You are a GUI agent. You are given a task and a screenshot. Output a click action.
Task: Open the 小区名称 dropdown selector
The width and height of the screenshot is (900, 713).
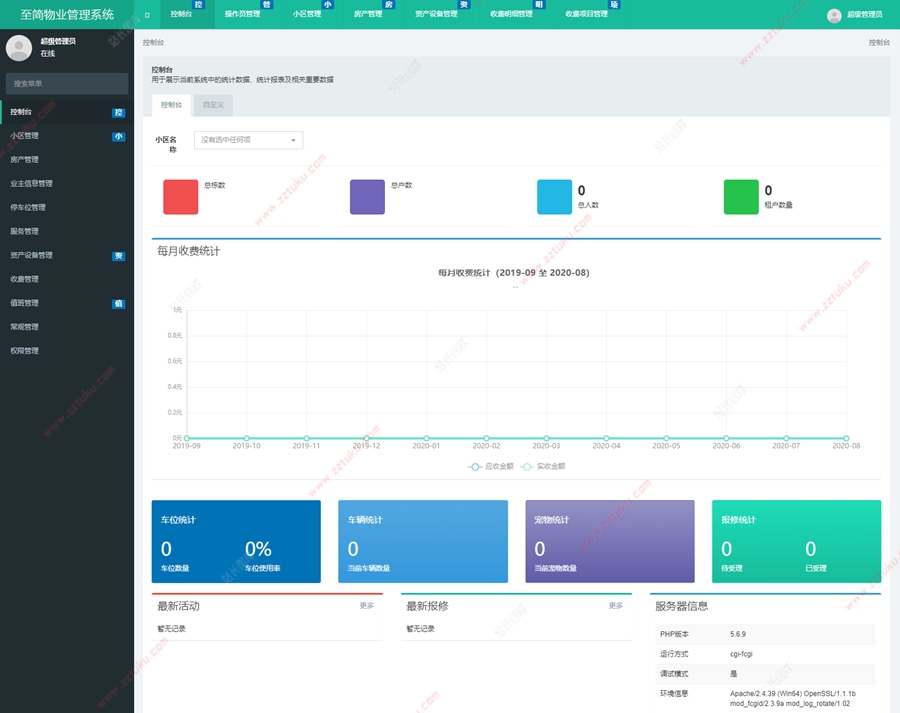(x=248, y=140)
